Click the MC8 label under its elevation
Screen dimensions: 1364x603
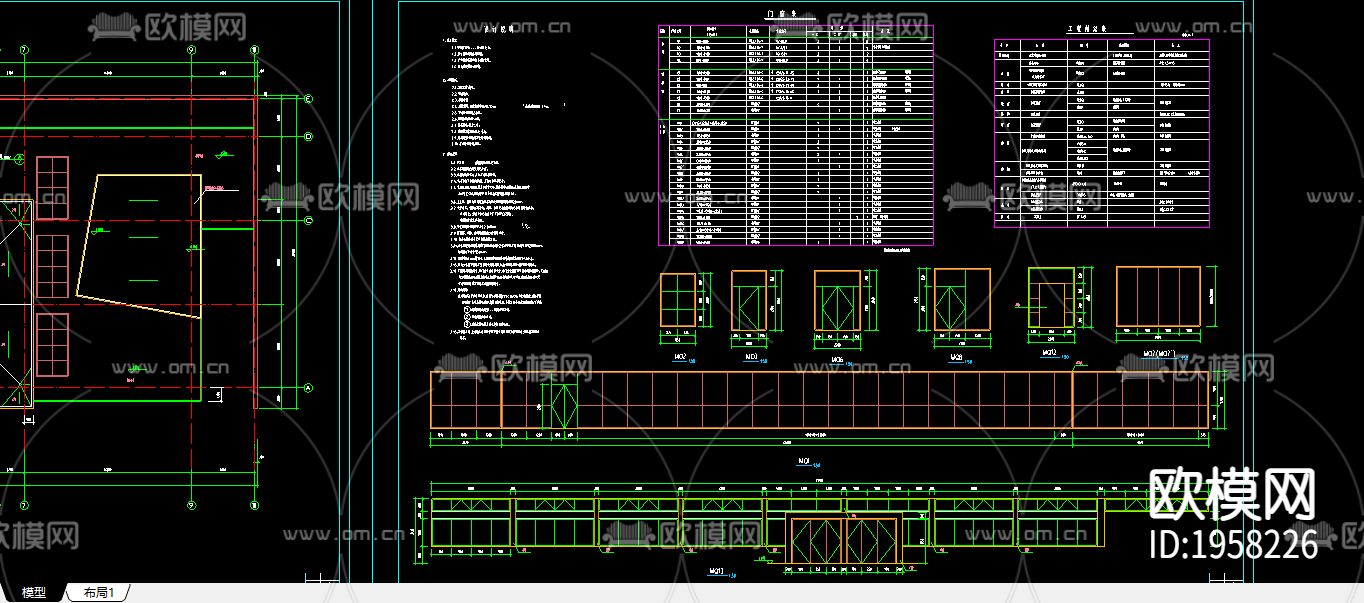[x=955, y=357]
